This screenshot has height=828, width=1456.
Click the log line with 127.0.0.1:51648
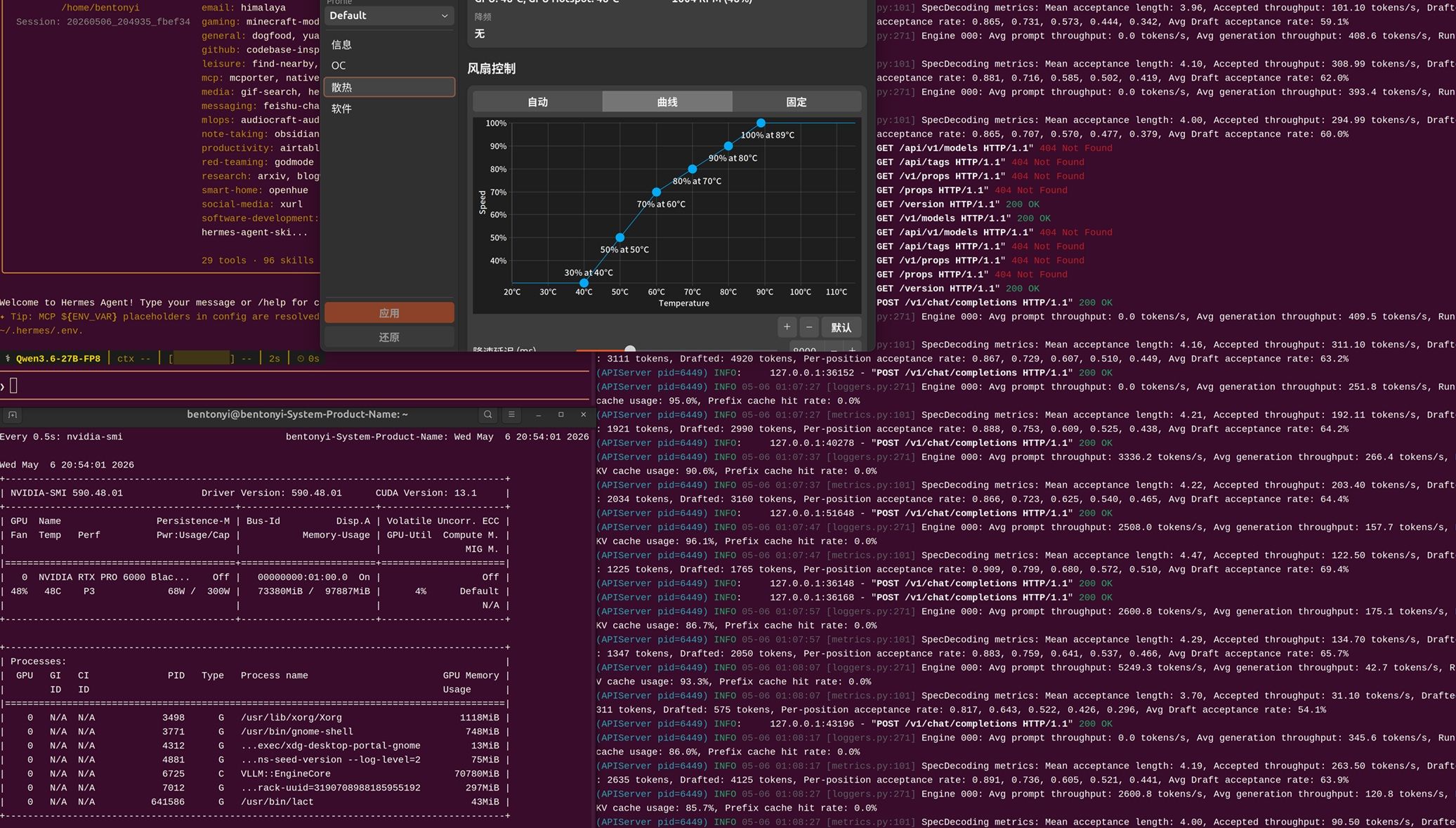(x=854, y=513)
